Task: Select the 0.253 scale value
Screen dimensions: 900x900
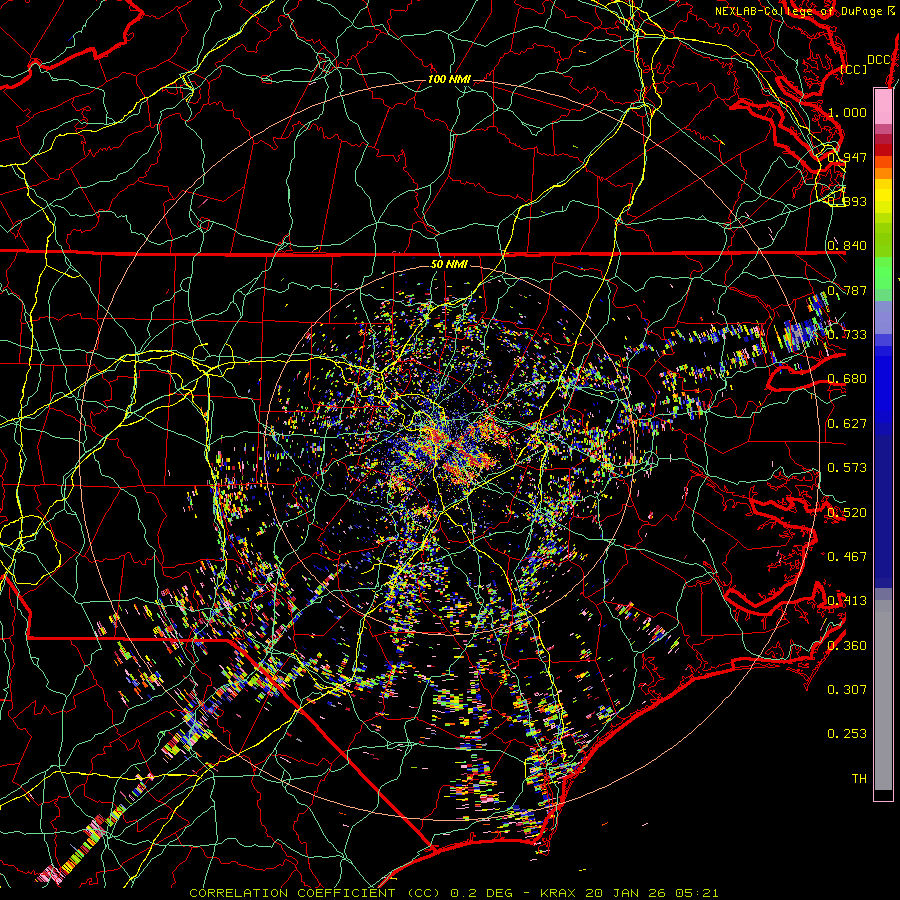Action: point(847,734)
